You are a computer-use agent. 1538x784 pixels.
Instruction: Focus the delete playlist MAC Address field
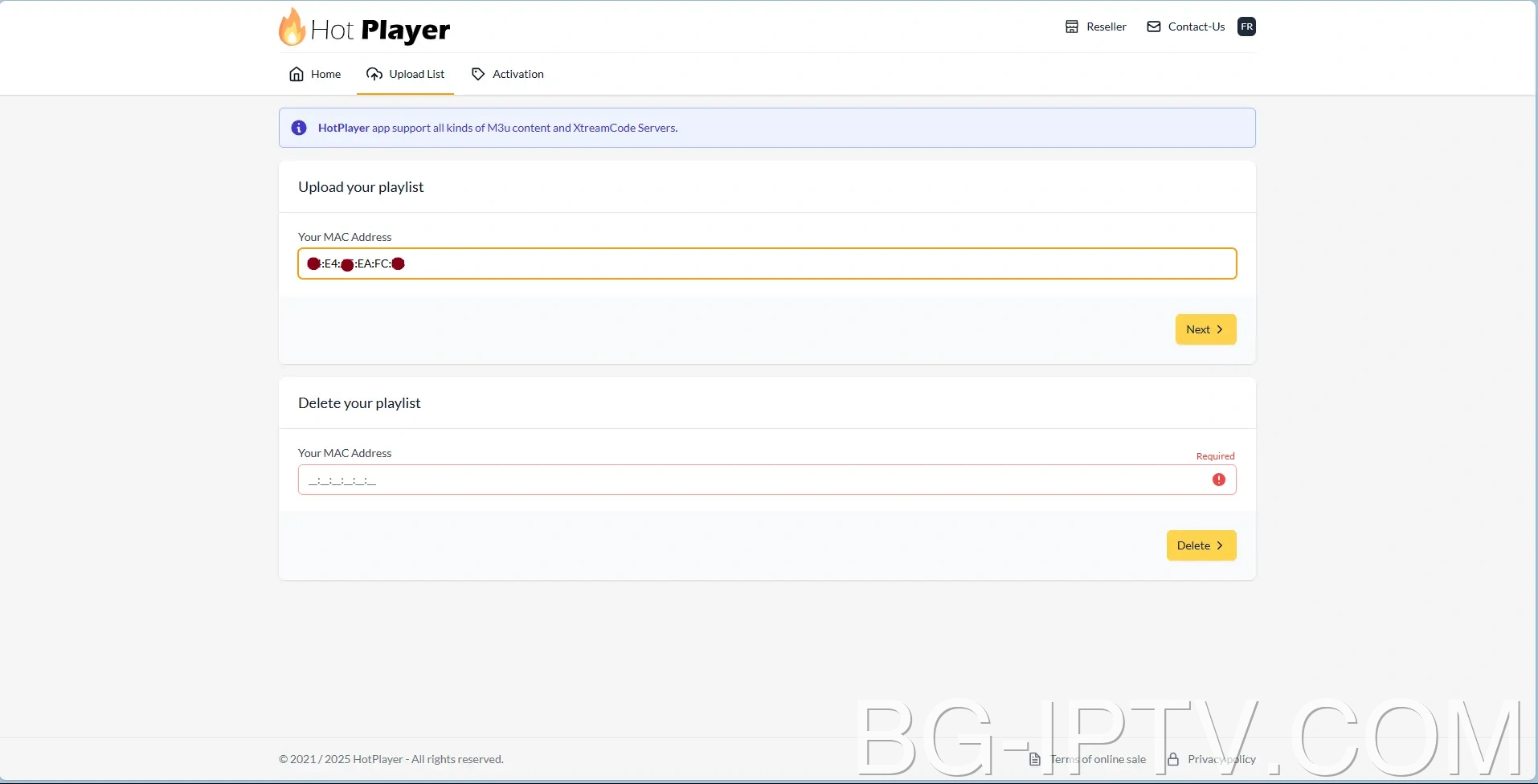point(767,480)
